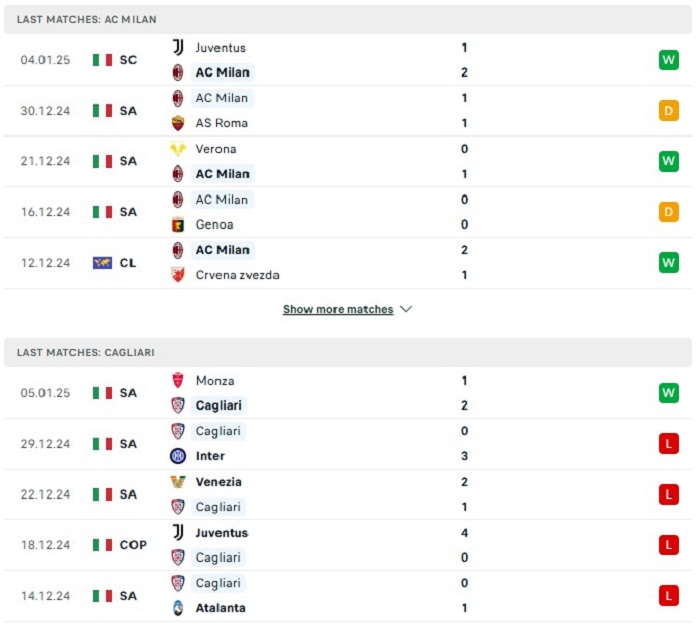Click the AS Roma club crest
Image resolution: width=700 pixels, height=633 pixels.
[x=178, y=123]
